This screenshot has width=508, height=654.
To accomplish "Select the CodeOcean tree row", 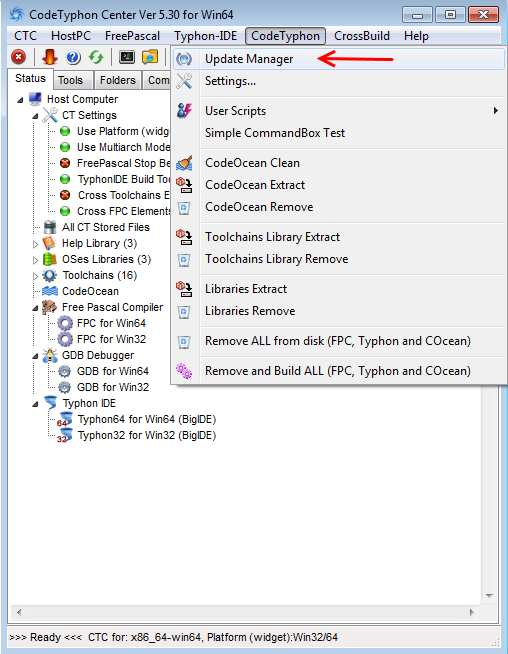I will tap(90, 291).
